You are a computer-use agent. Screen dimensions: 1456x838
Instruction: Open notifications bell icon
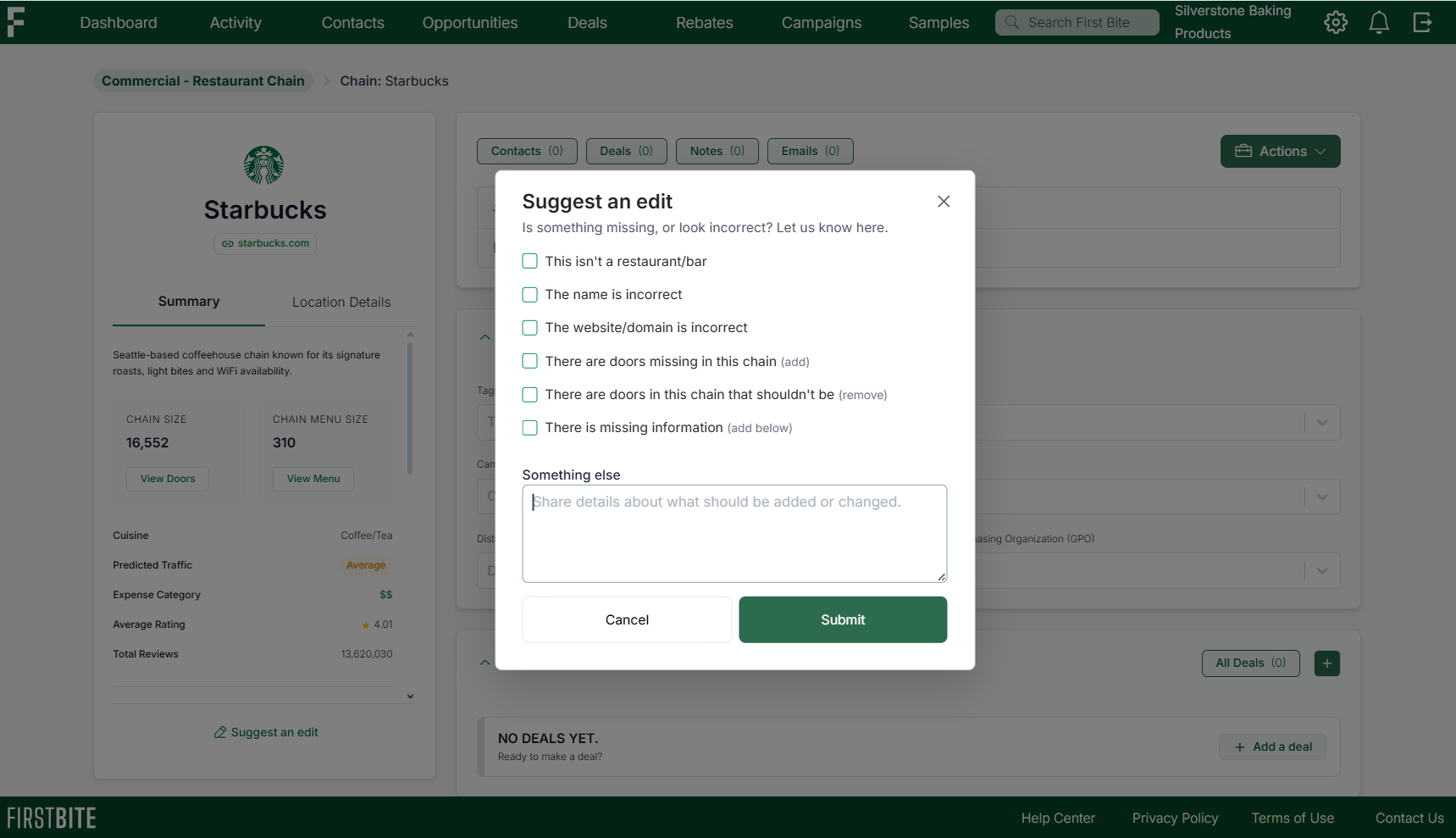pyautogui.click(x=1379, y=22)
